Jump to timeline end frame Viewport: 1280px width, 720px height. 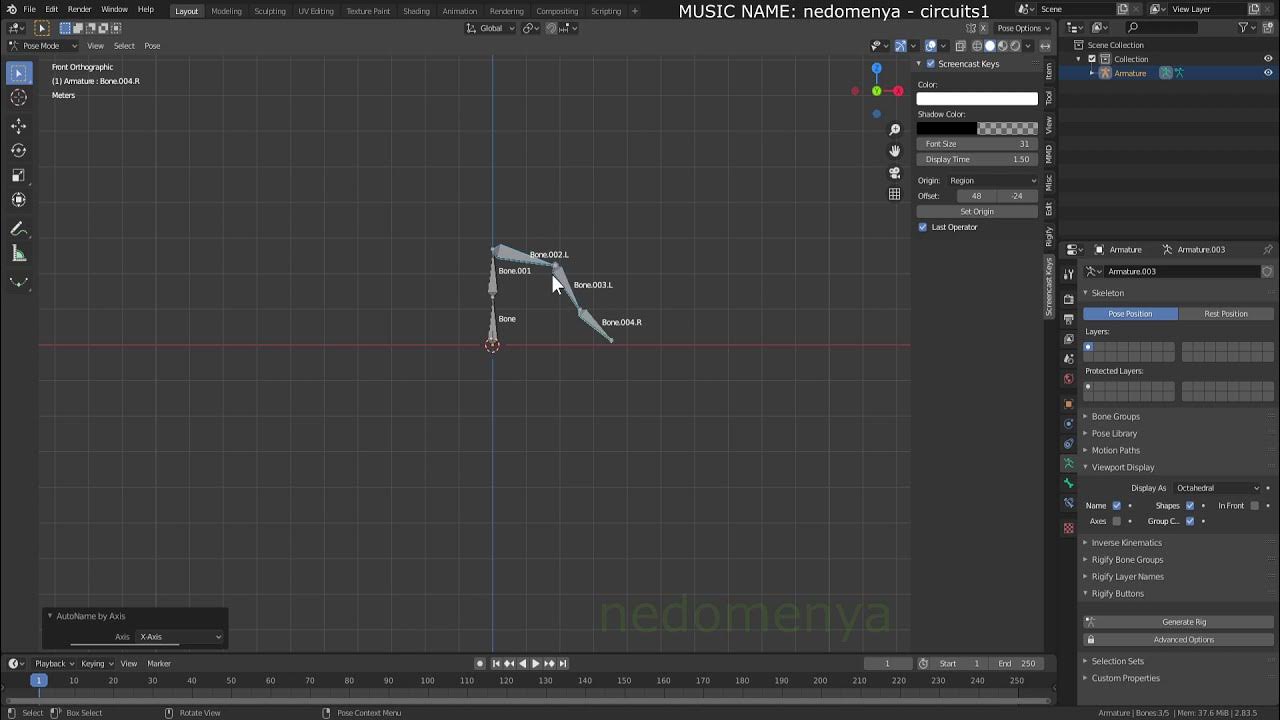(x=562, y=663)
